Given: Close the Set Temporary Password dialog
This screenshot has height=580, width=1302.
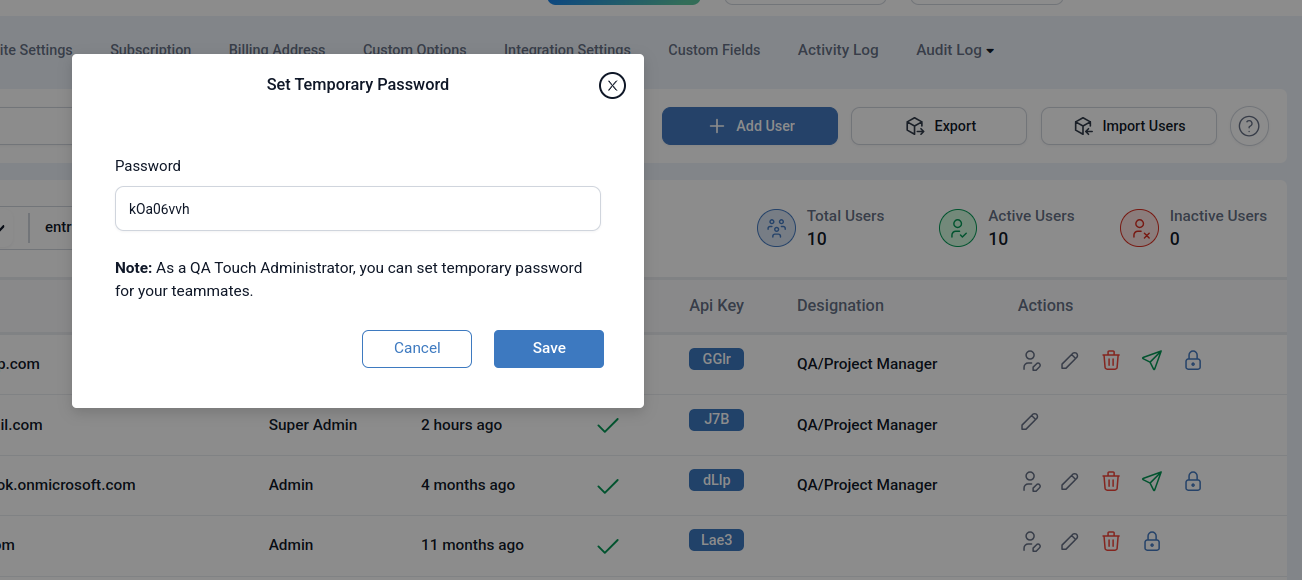Looking at the screenshot, I should 612,86.
